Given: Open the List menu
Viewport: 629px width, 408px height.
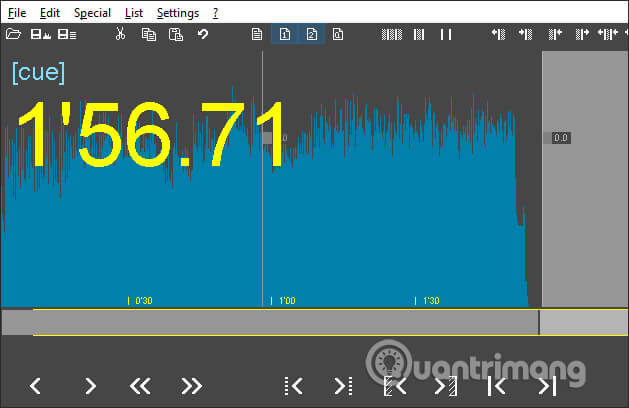Looking at the screenshot, I should pyautogui.click(x=134, y=13).
